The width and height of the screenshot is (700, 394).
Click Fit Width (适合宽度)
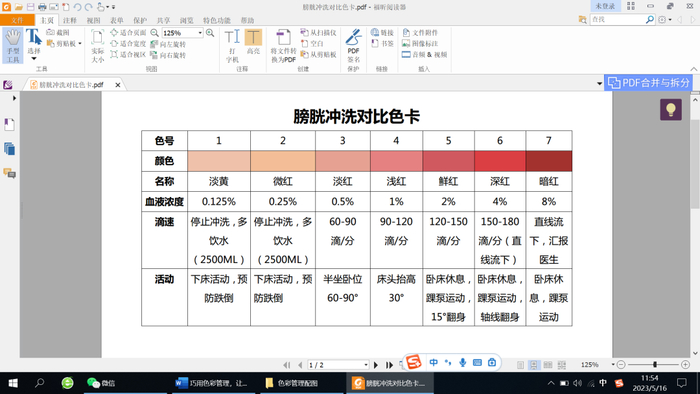tap(128, 44)
